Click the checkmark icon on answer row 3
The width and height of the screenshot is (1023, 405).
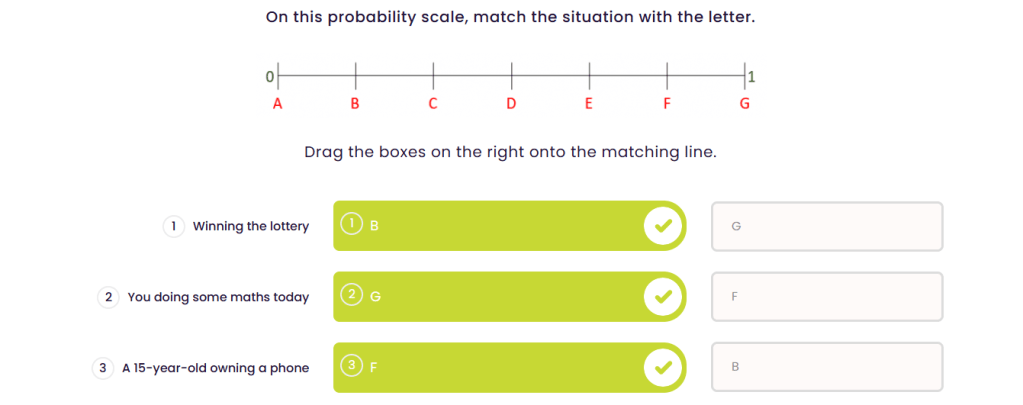coord(660,368)
